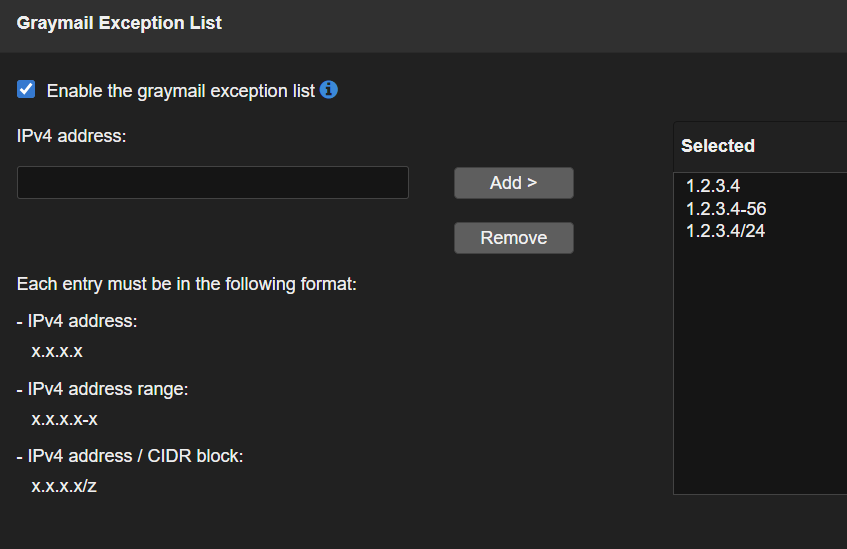The width and height of the screenshot is (847, 549).
Task: Toggle the Enable graymail exception list checkbox
Action: (27, 90)
